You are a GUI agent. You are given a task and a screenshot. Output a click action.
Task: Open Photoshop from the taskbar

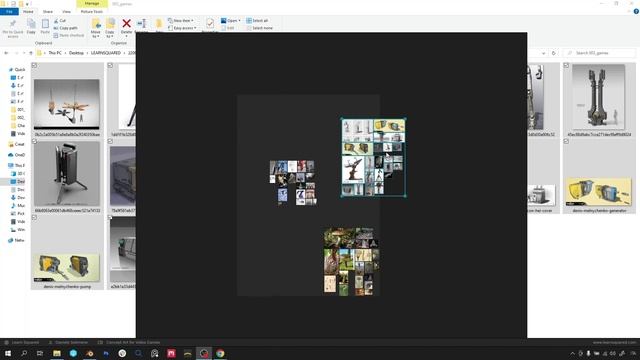pyautogui.click(x=106, y=353)
